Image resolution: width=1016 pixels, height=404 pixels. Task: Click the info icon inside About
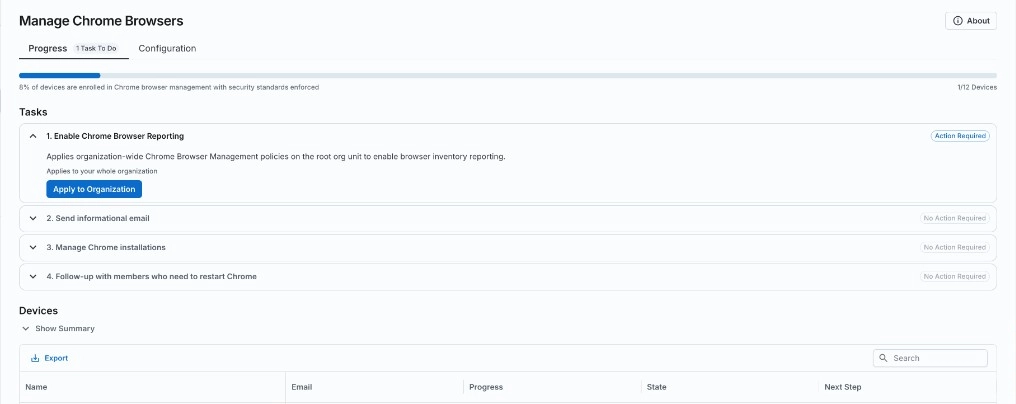958,21
